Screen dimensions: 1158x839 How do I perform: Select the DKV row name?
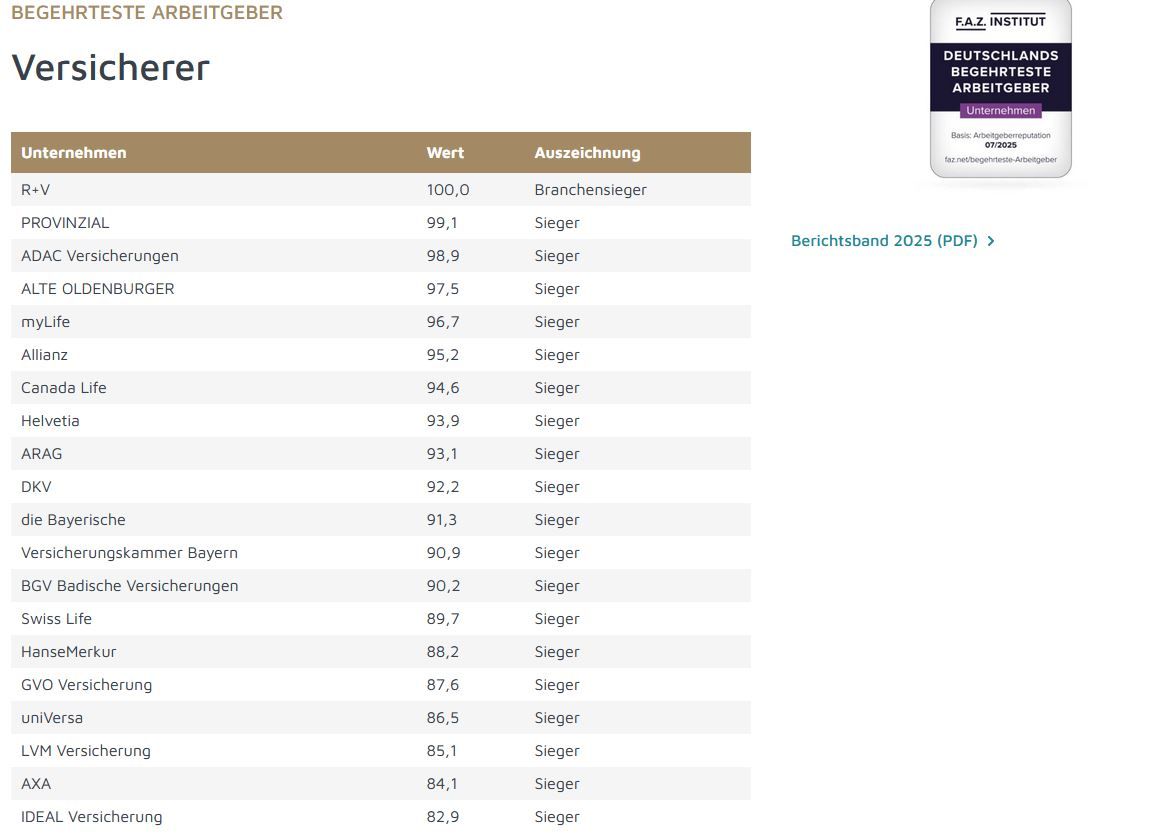[36, 487]
